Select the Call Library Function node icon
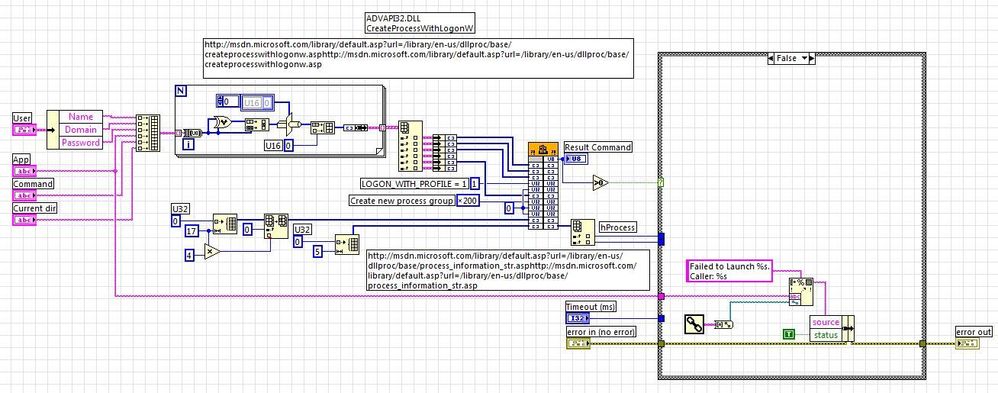The height and width of the screenshot is (393, 998). click(543, 149)
